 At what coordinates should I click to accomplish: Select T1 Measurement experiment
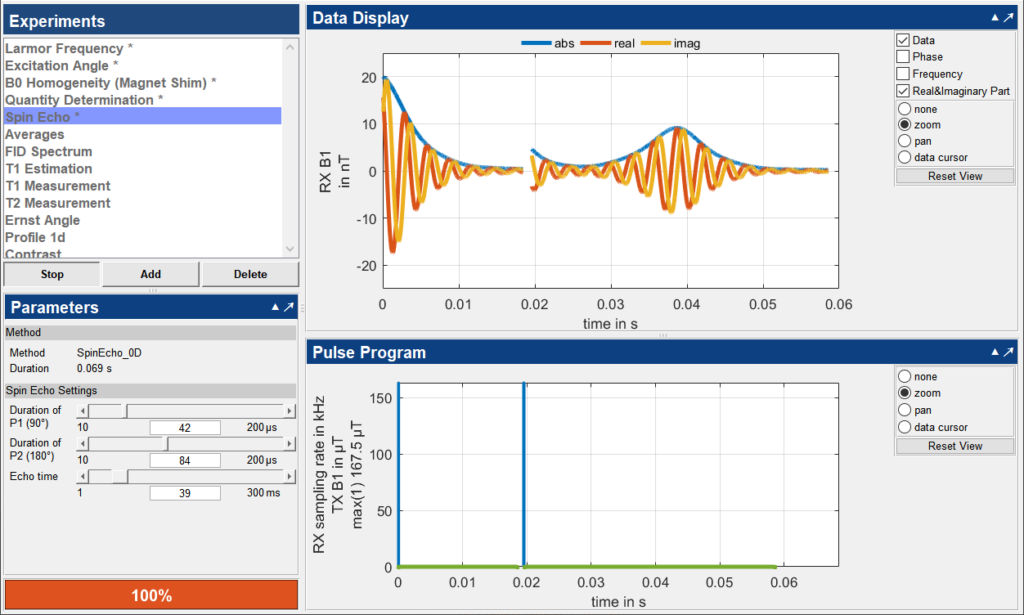click(x=58, y=186)
